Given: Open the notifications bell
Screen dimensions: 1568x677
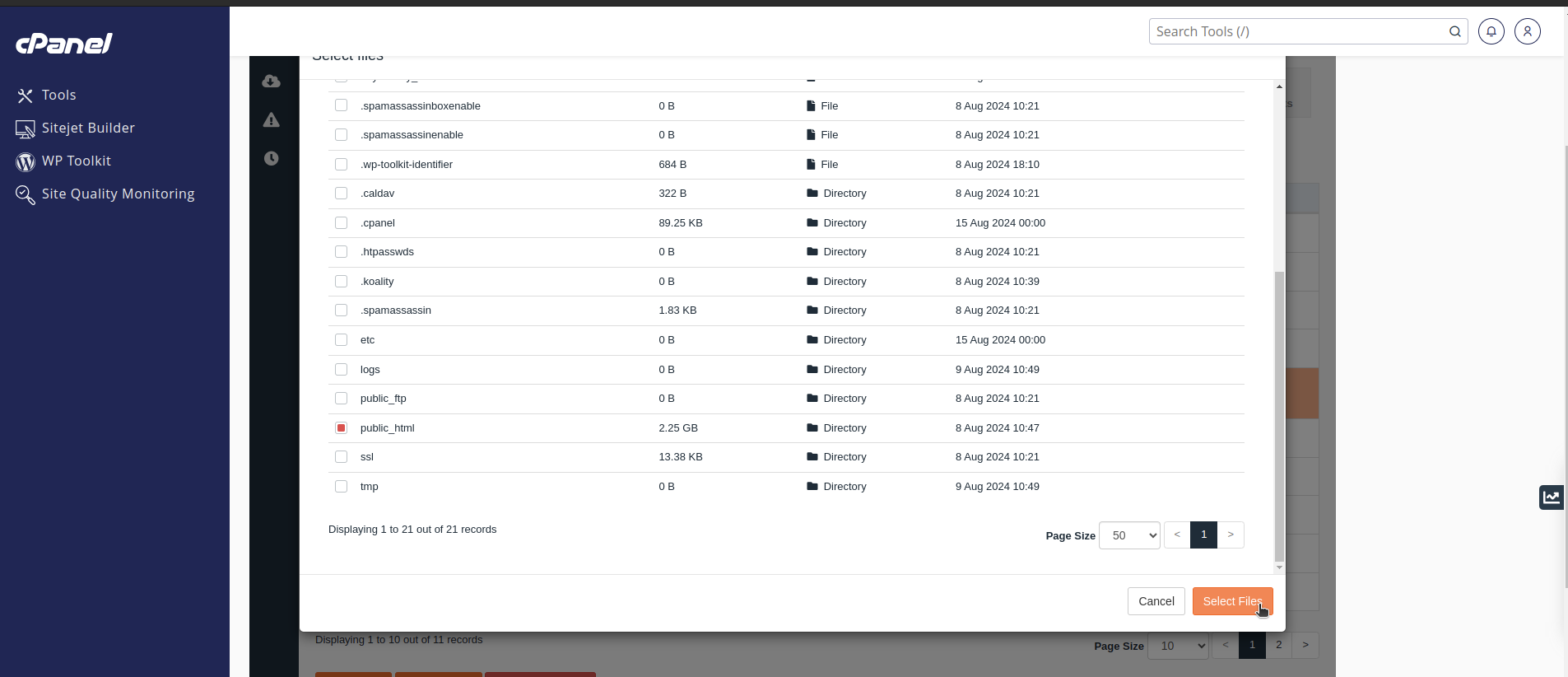Looking at the screenshot, I should [x=1491, y=31].
